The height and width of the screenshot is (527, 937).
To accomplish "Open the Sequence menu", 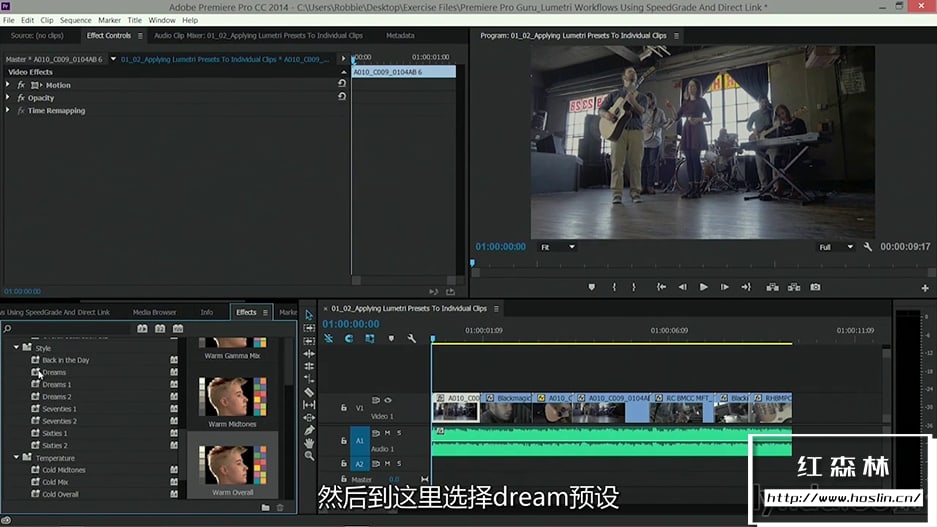I will 75,20.
